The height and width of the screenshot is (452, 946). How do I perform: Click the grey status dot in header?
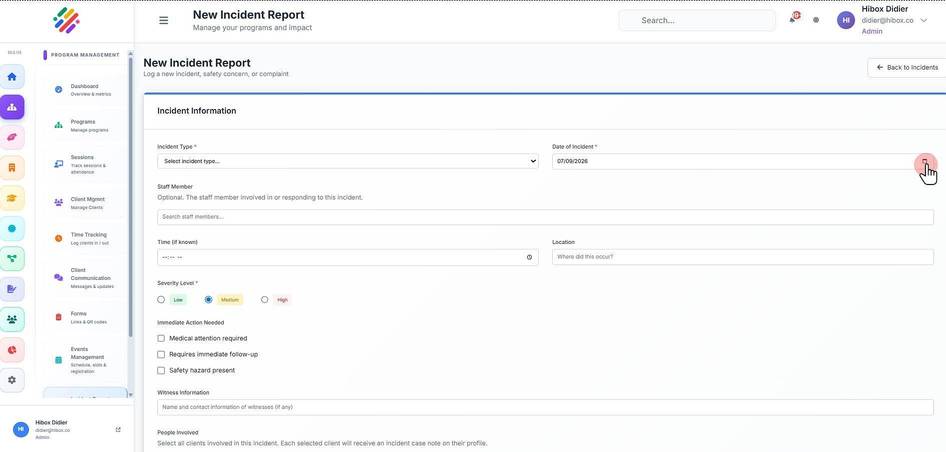pyautogui.click(x=816, y=20)
